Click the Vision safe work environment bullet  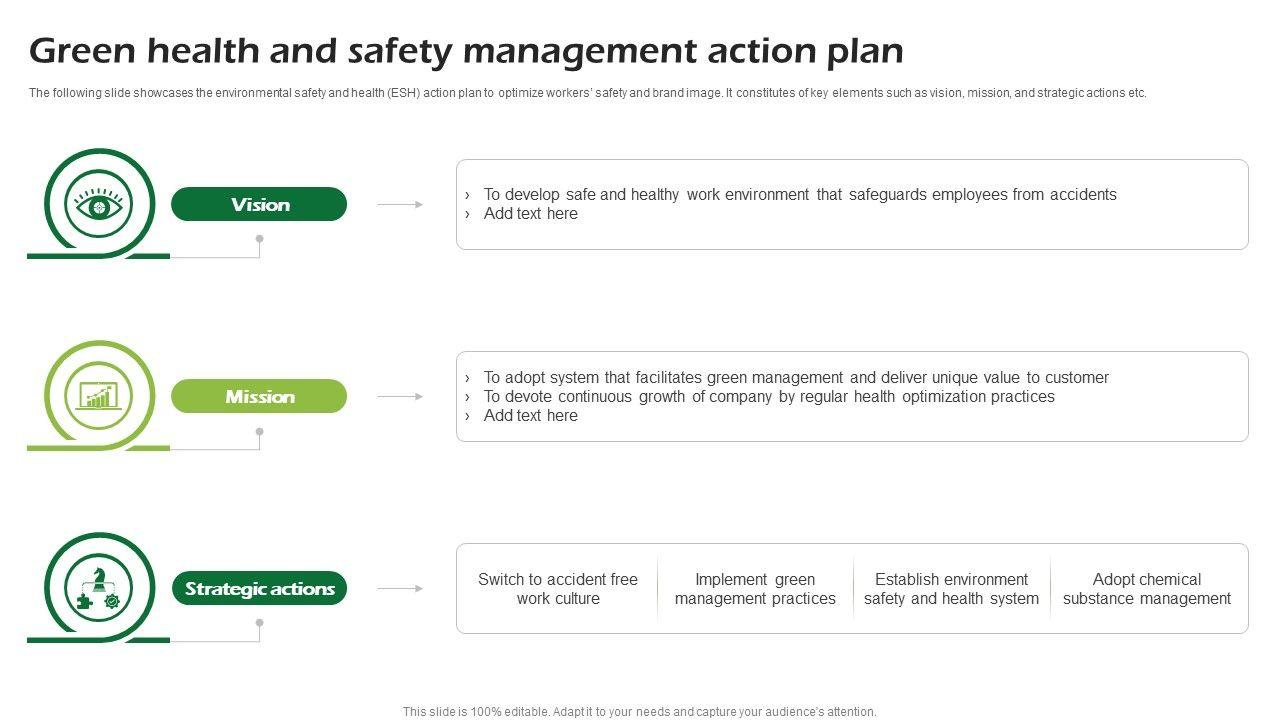click(799, 195)
